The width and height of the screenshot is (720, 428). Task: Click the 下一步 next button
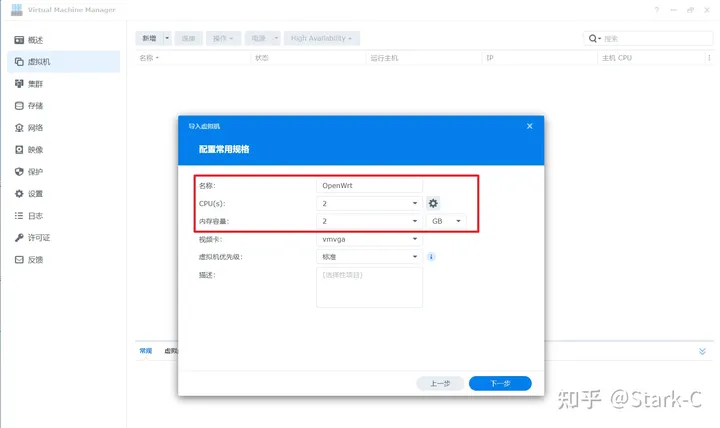(x=500, y=383)
